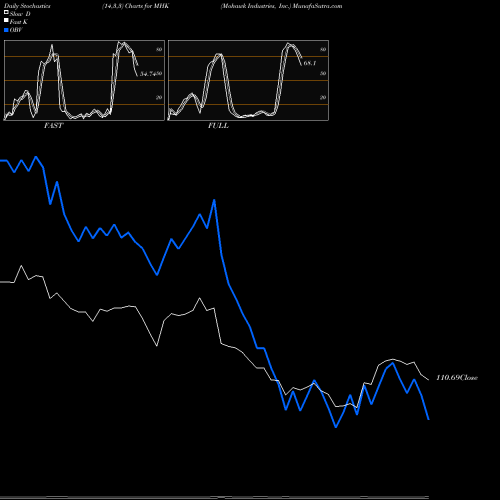
Task: Click the 54.74 value in FAST chart
Action: coord(148,74)
